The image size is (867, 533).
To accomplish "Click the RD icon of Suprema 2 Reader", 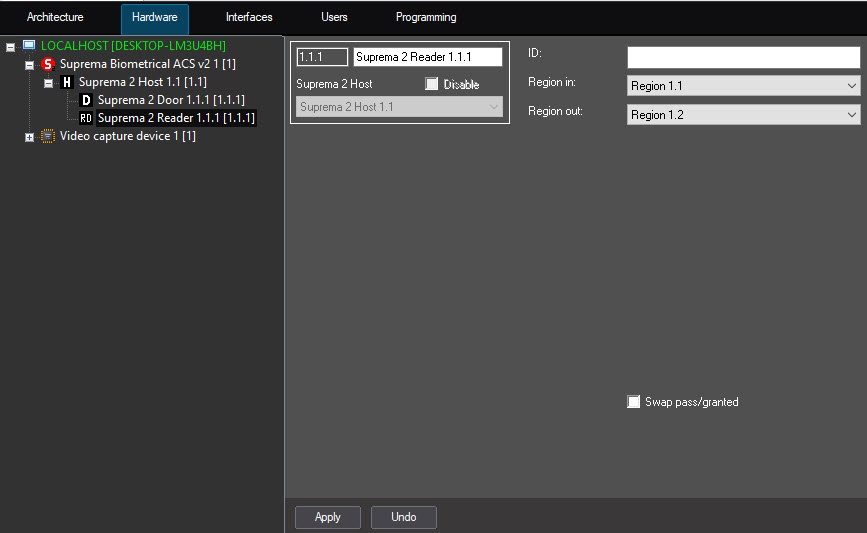I will click(86, 118).
